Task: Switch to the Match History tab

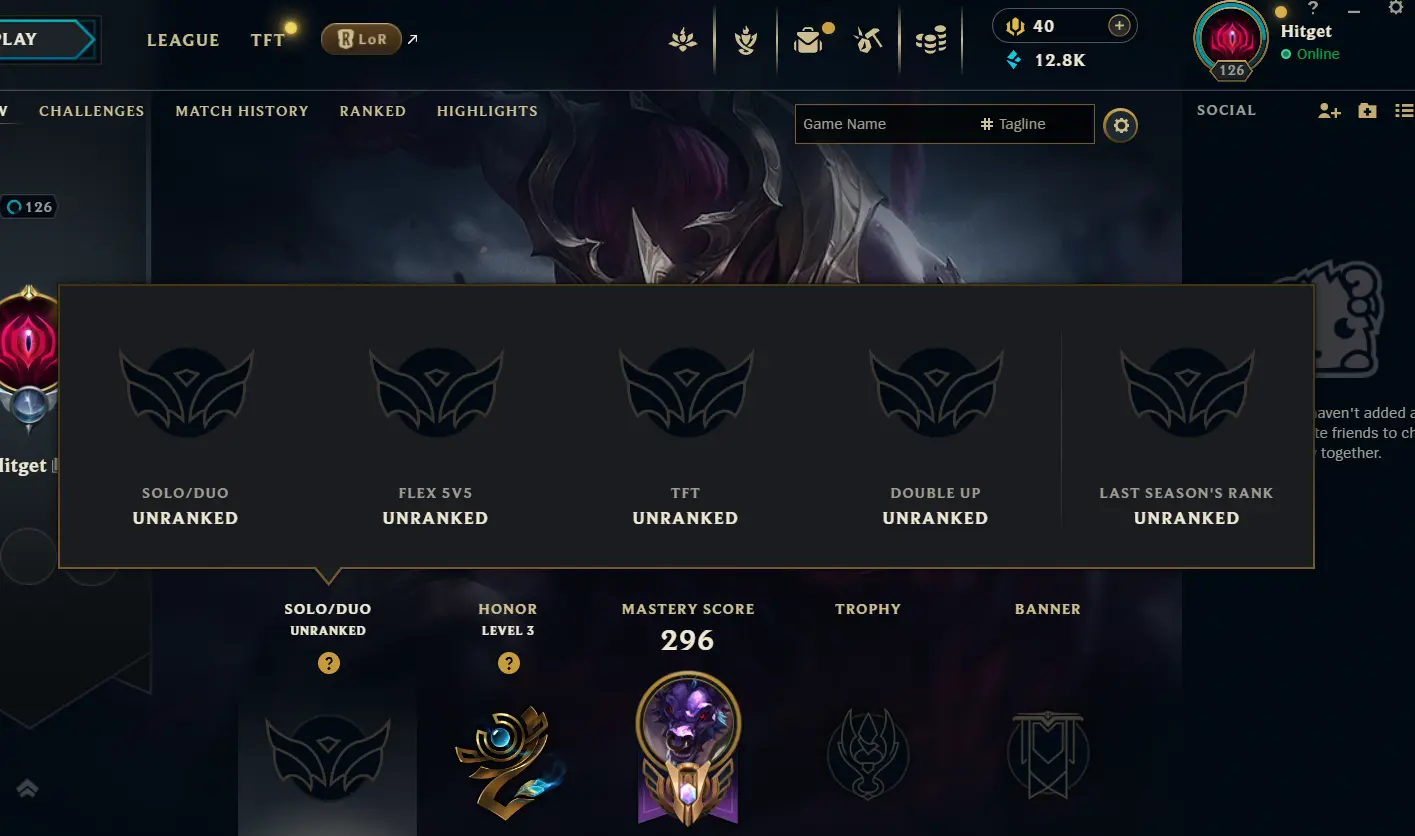Action: click(242, 111)
